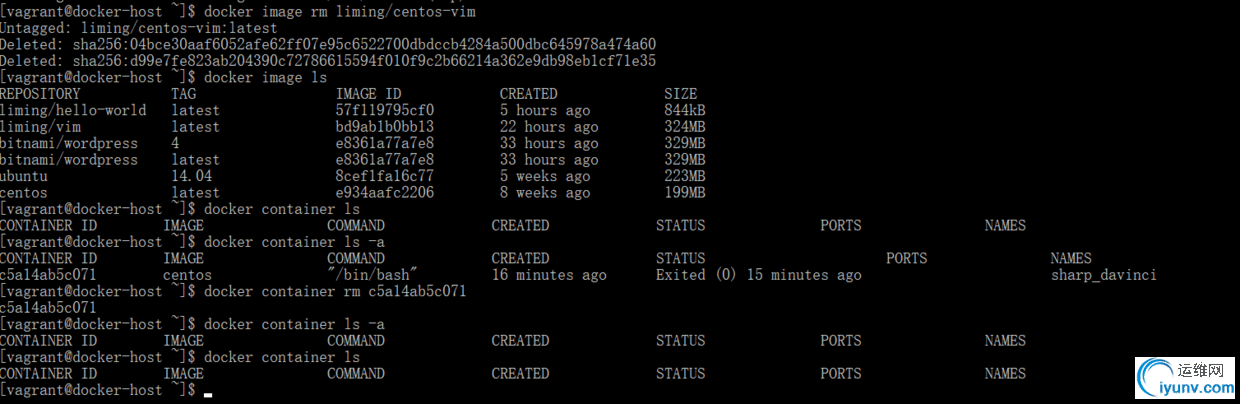Viewport: 1240px width, 404px height.
Task: Select the 'Untagged: liming/centos-vim:latest' output line
Action: (139, 29)
